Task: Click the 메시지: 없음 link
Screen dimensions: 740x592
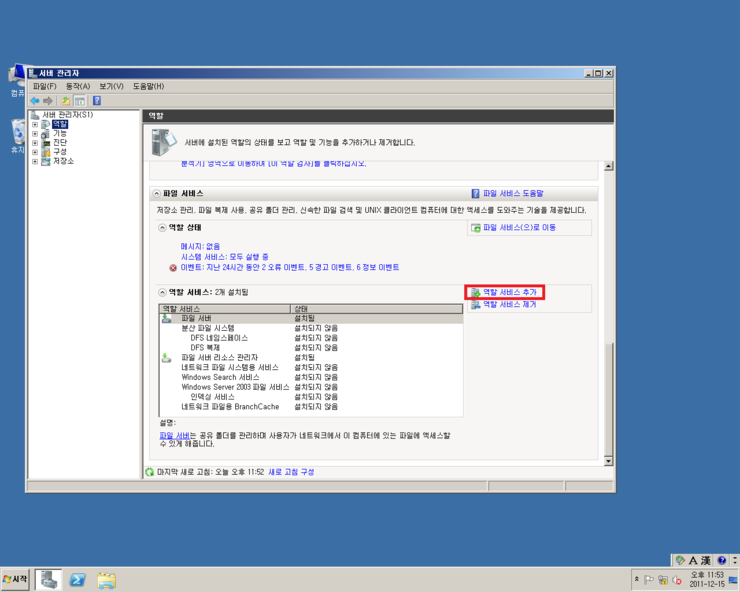Action: pos(200,246)
